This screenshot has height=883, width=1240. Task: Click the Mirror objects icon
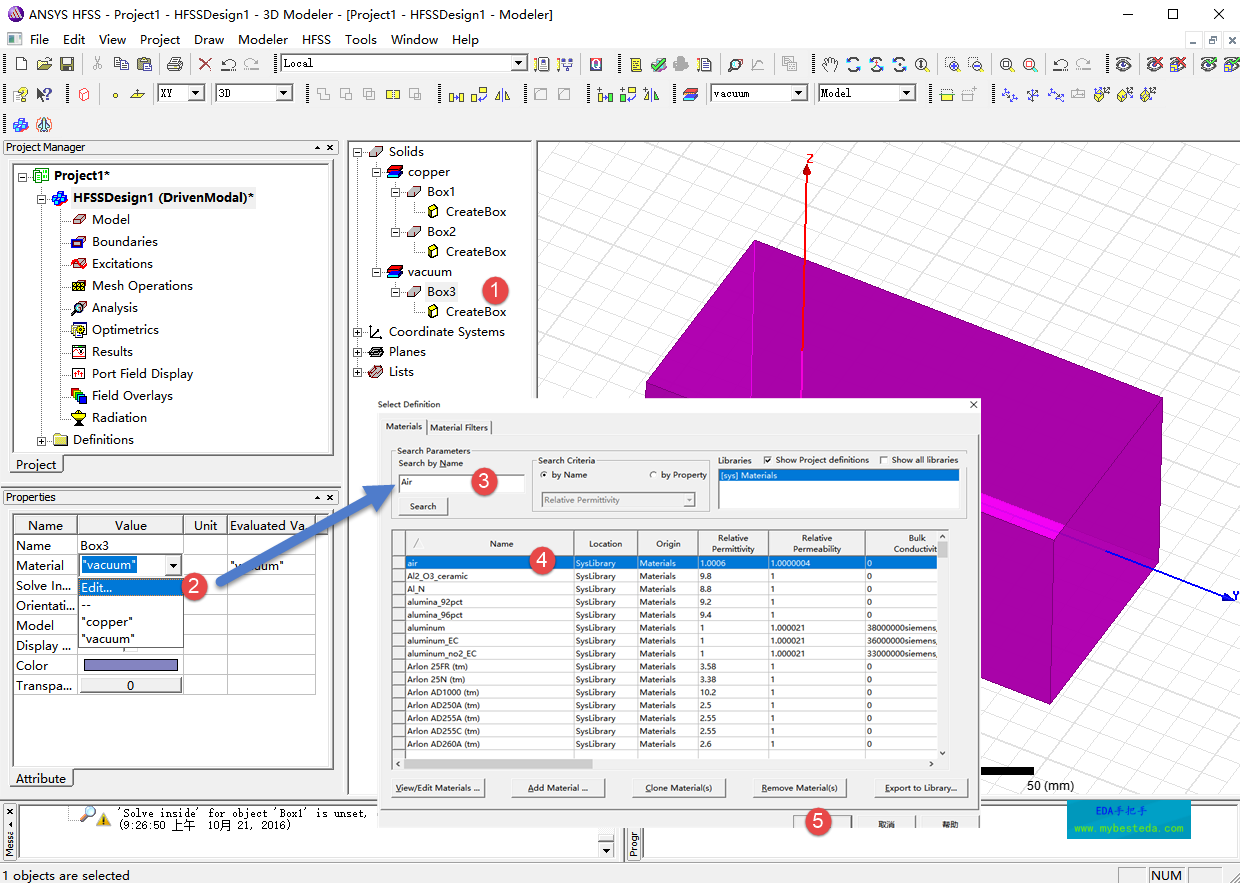click(x=503, y=94)
